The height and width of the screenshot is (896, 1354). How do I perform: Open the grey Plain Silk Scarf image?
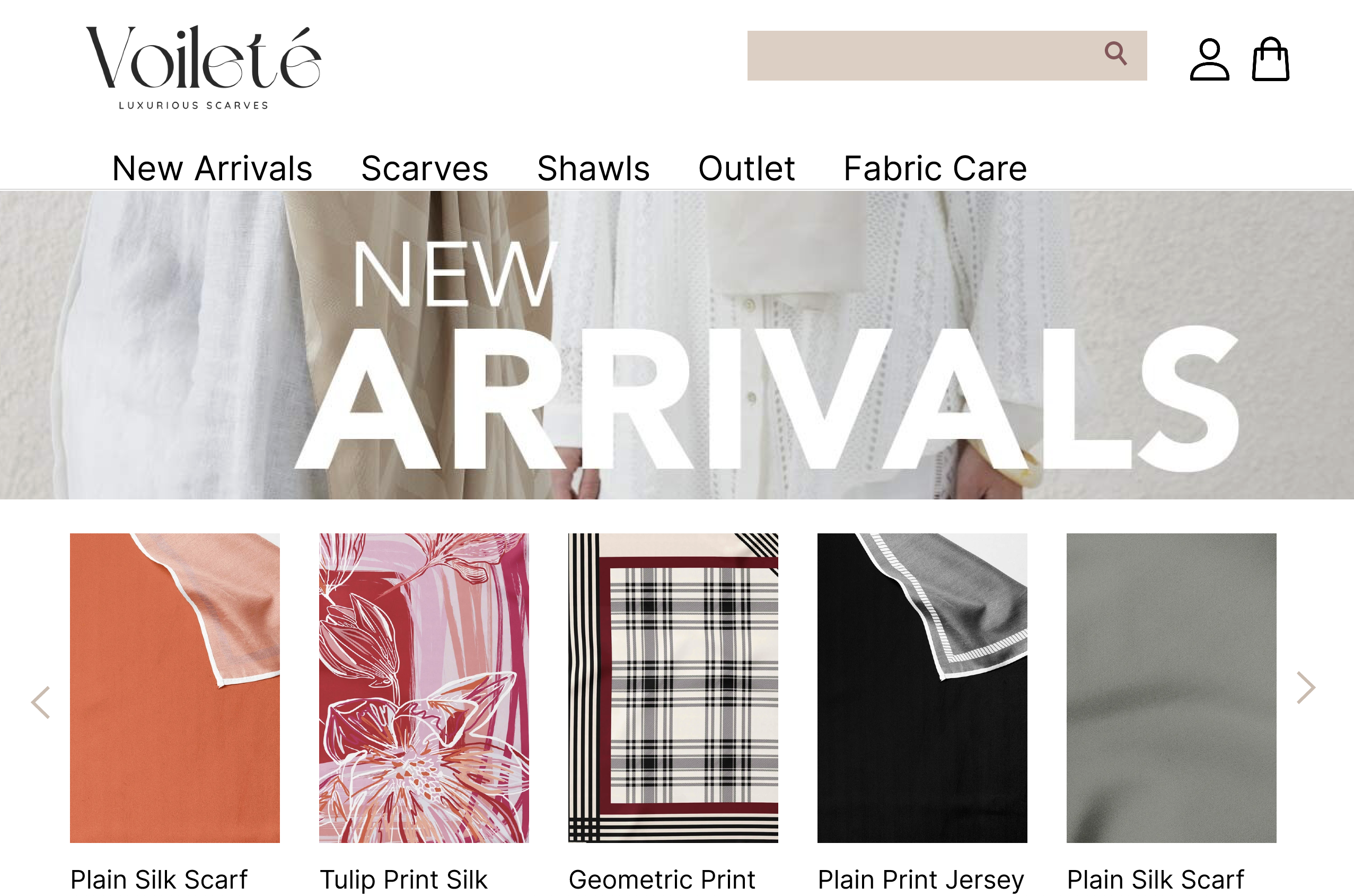1171,688
